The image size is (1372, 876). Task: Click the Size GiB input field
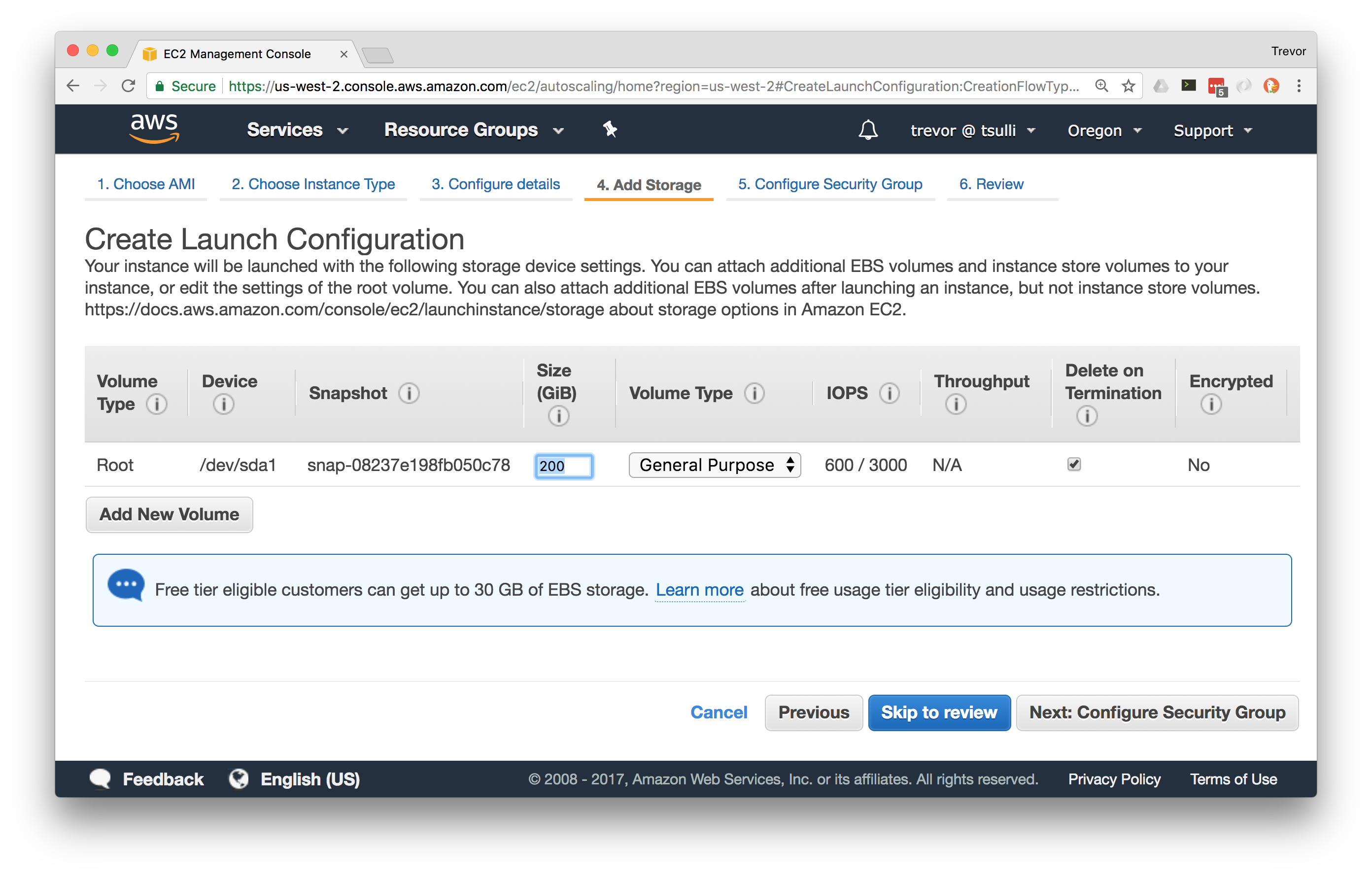tap(563, 466)
